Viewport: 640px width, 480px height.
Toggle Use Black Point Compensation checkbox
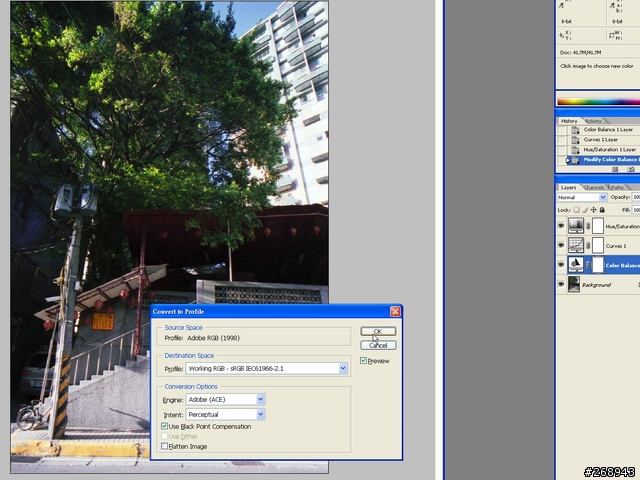click(164, 427)
